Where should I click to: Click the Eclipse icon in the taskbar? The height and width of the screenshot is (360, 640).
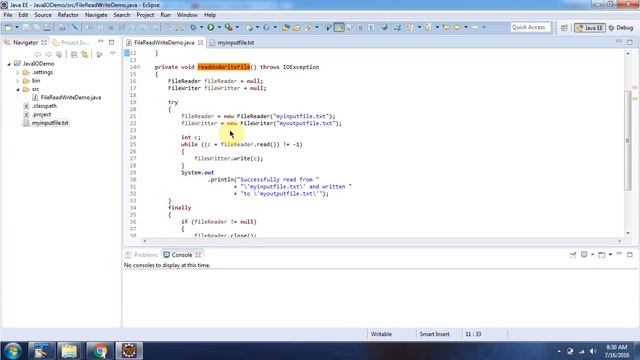click(129, 351)
